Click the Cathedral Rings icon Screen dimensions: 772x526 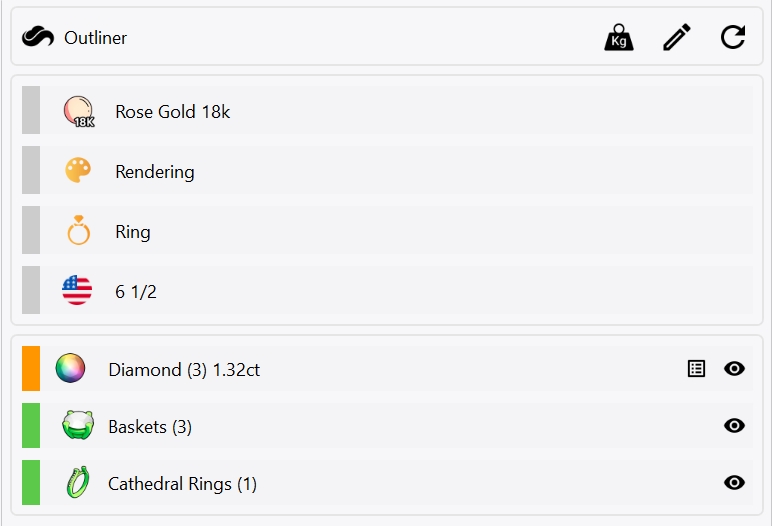[x=77, y=484]
